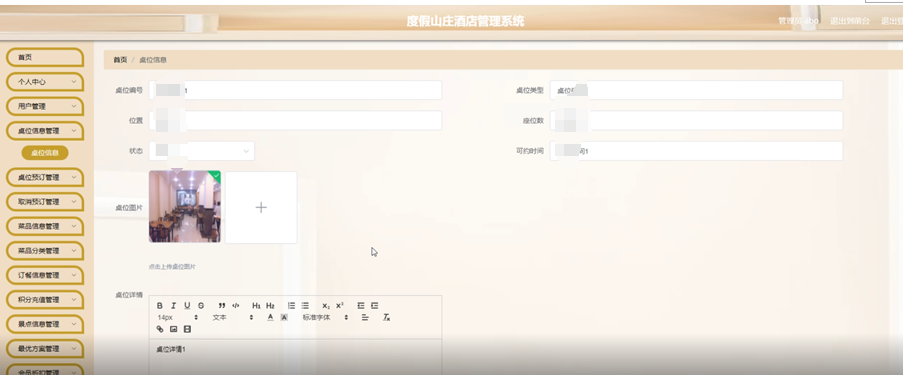Screen dimensions: 903x375
Task: Apply Heading 2 style
Action: 270,306
